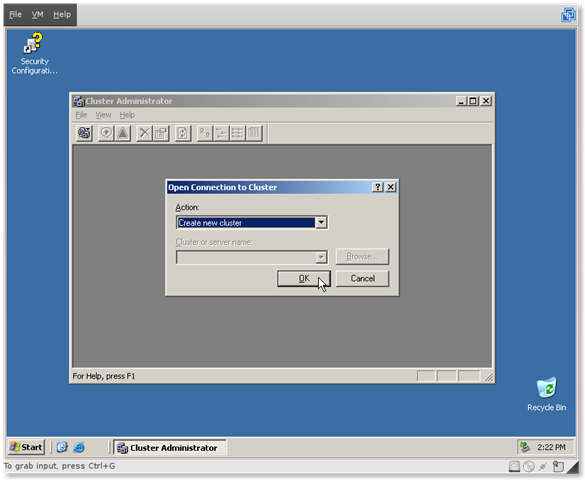
Task: Click the 2:22 PM taskbar clock
Action: tap(551, 447)
